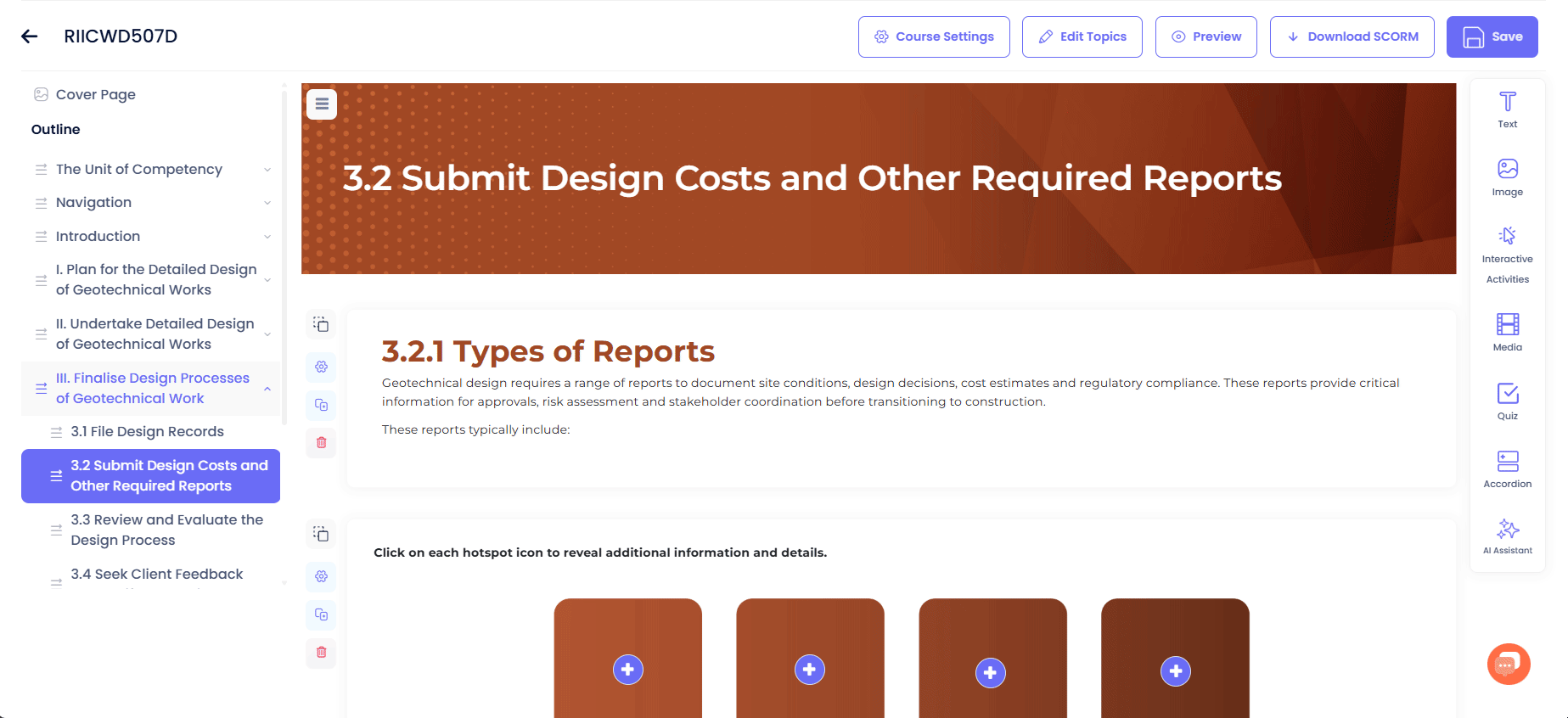Delete the Types of Reports block
This screenshot has width=1568, height=718.
[x=321, y=442]
